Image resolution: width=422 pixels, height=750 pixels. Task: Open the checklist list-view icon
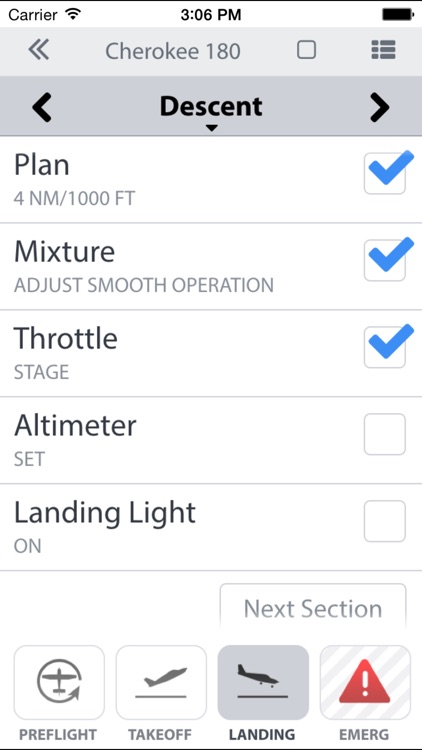(x=383, y=50)
